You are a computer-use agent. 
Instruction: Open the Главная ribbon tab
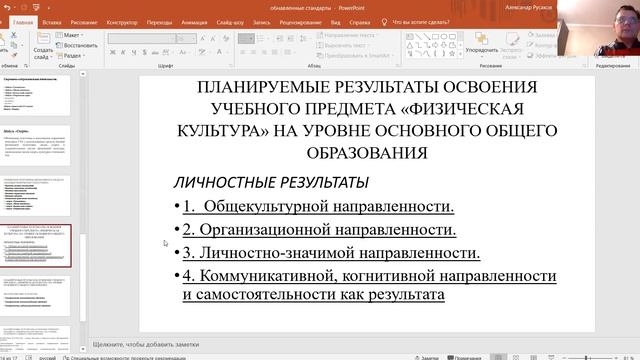click(x=23, y=22)
